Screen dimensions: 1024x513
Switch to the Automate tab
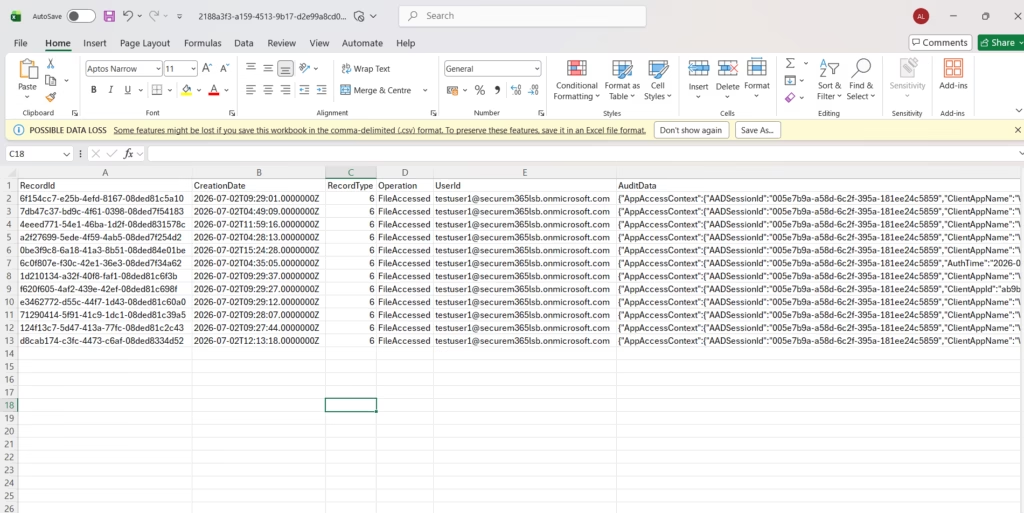(362, 43)
